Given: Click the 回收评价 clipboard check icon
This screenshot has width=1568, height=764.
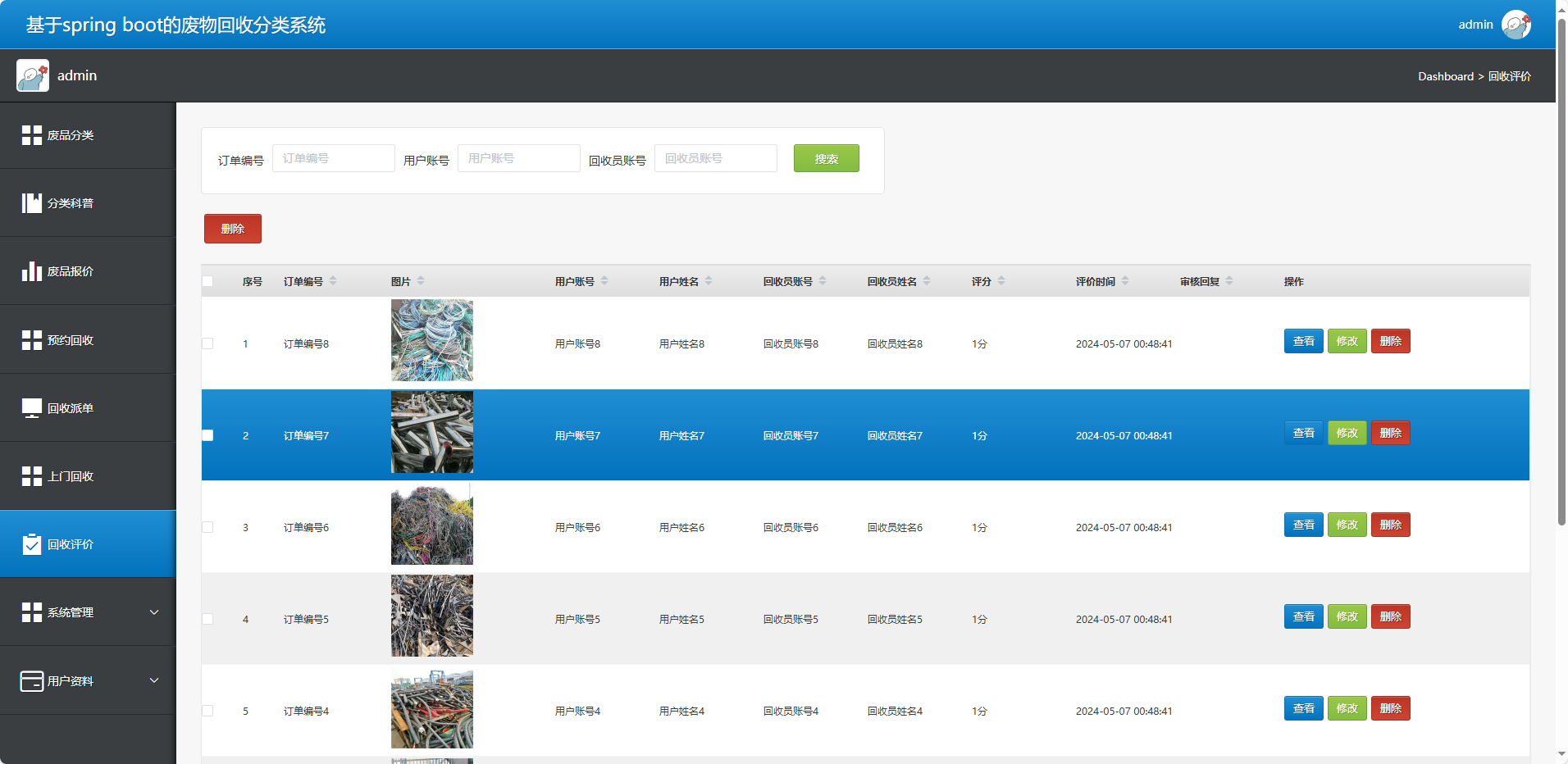Looking at the screenshot, I should pos(32,544).
